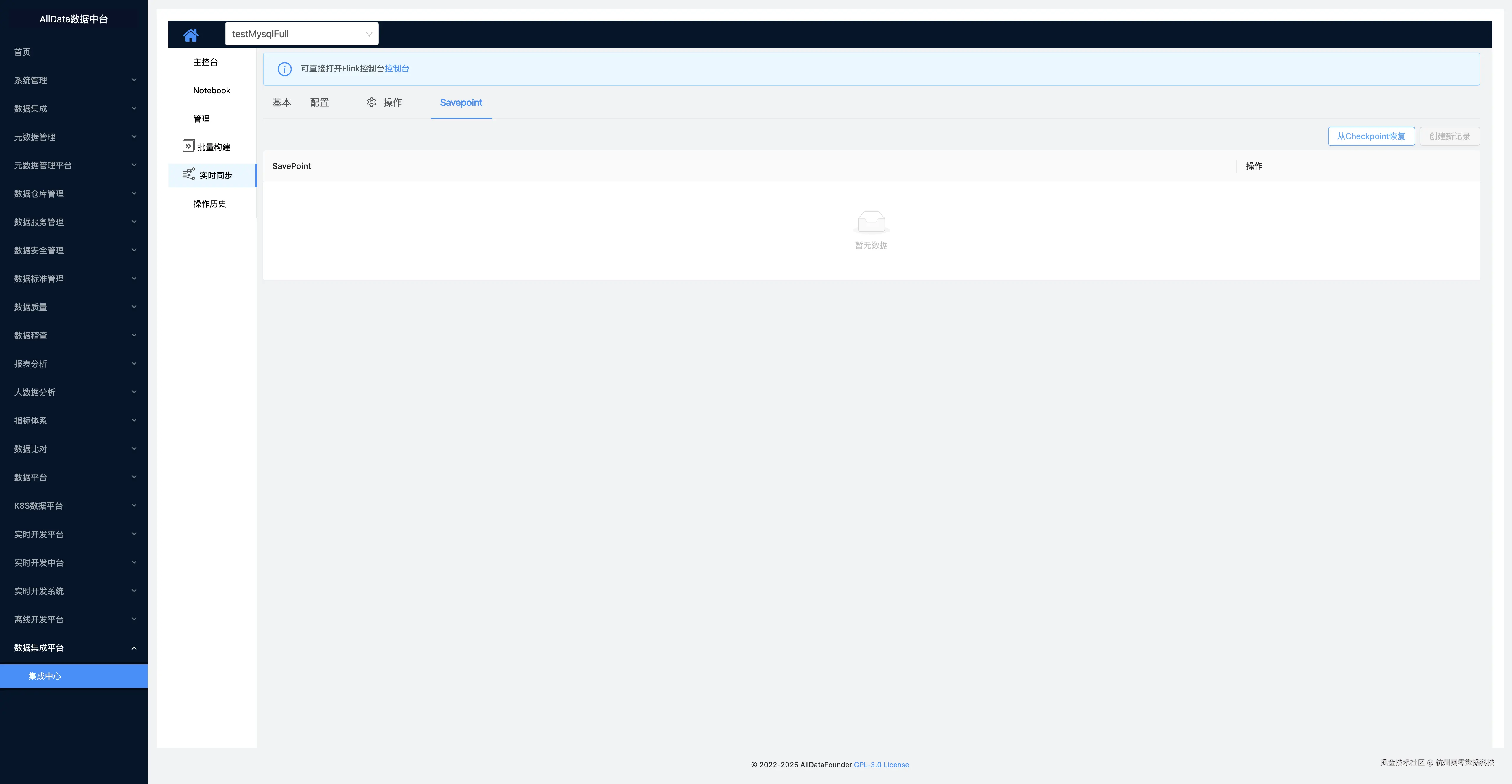Open Notebook in side menu

(211, 90)
